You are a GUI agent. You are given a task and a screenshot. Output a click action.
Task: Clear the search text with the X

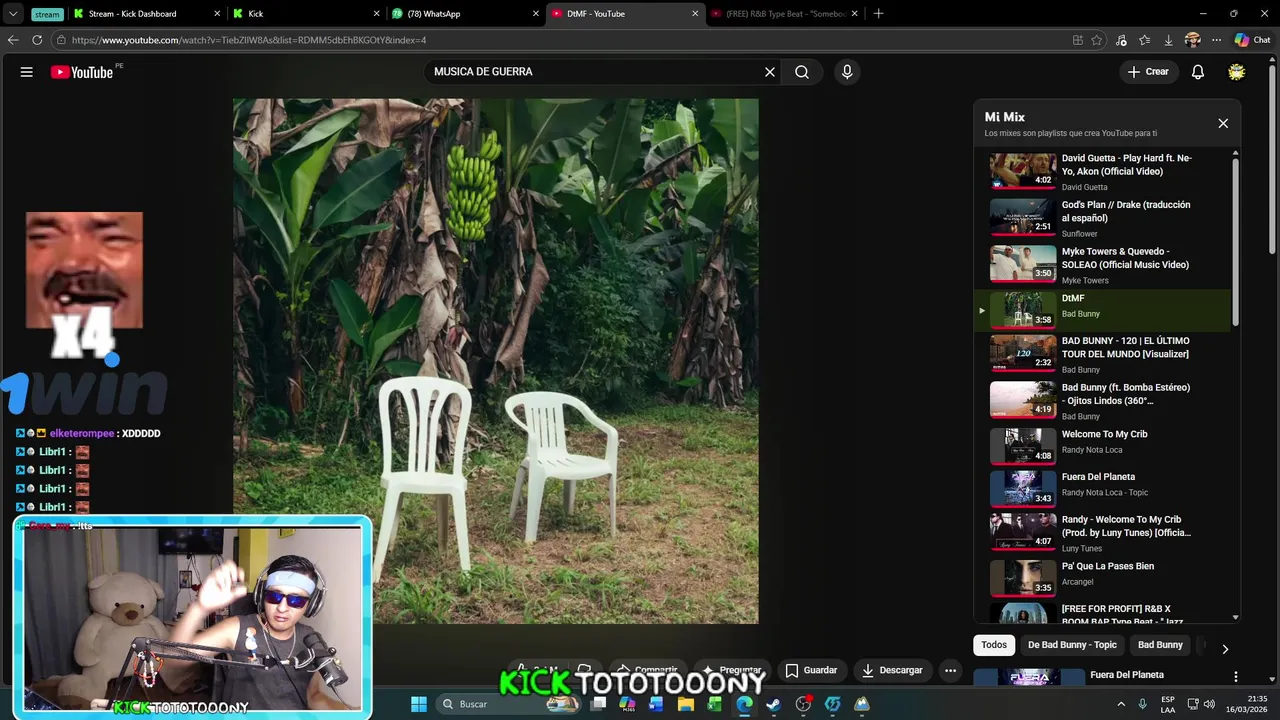click(x=770, y=72)
